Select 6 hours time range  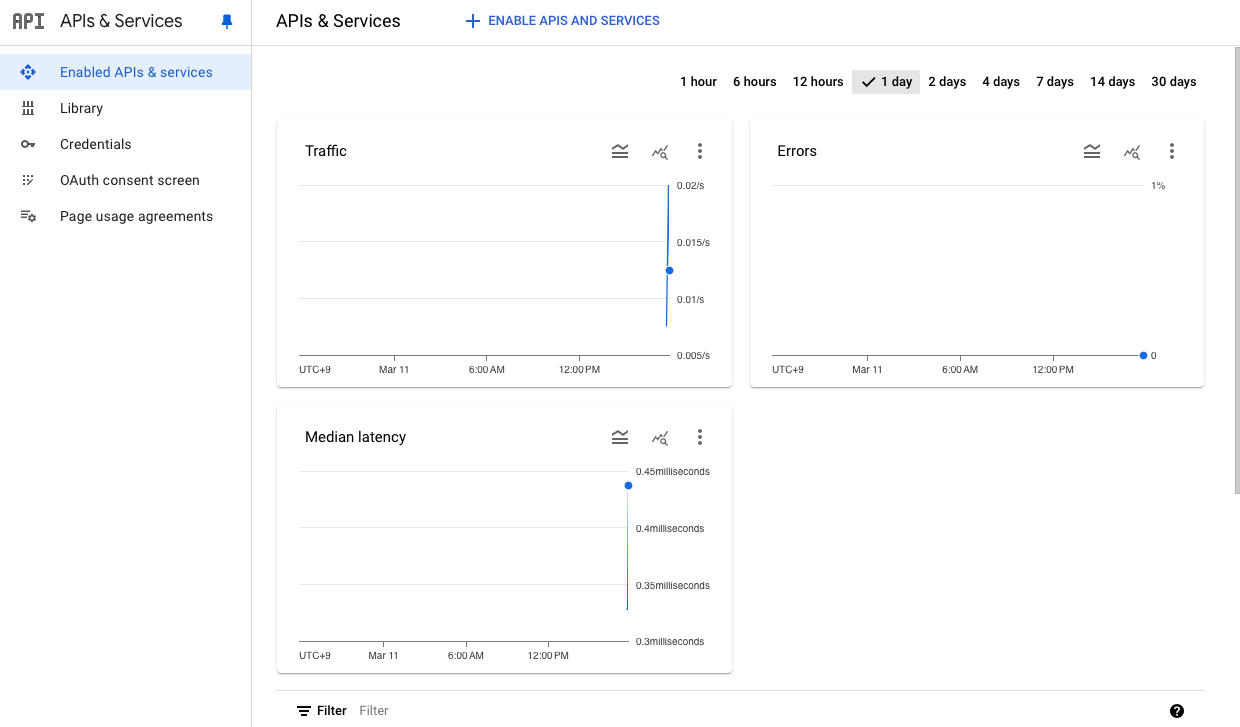click(755, 82)
